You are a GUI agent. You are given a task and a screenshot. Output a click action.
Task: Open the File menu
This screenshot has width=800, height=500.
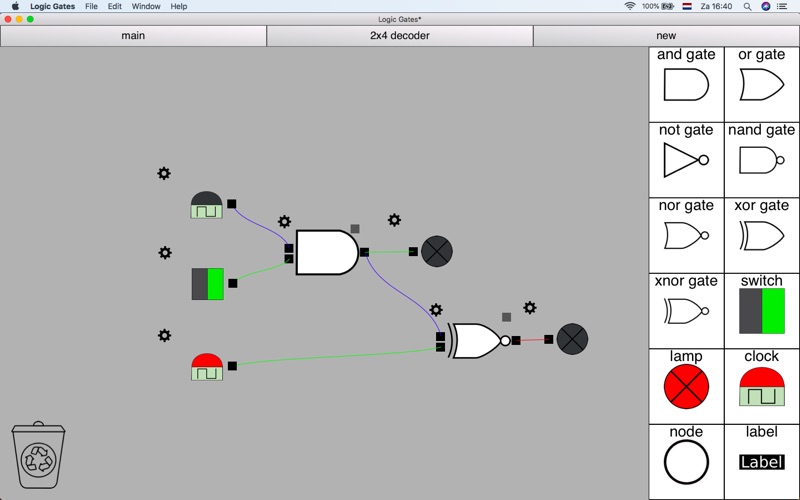click(x=91, y=6)
